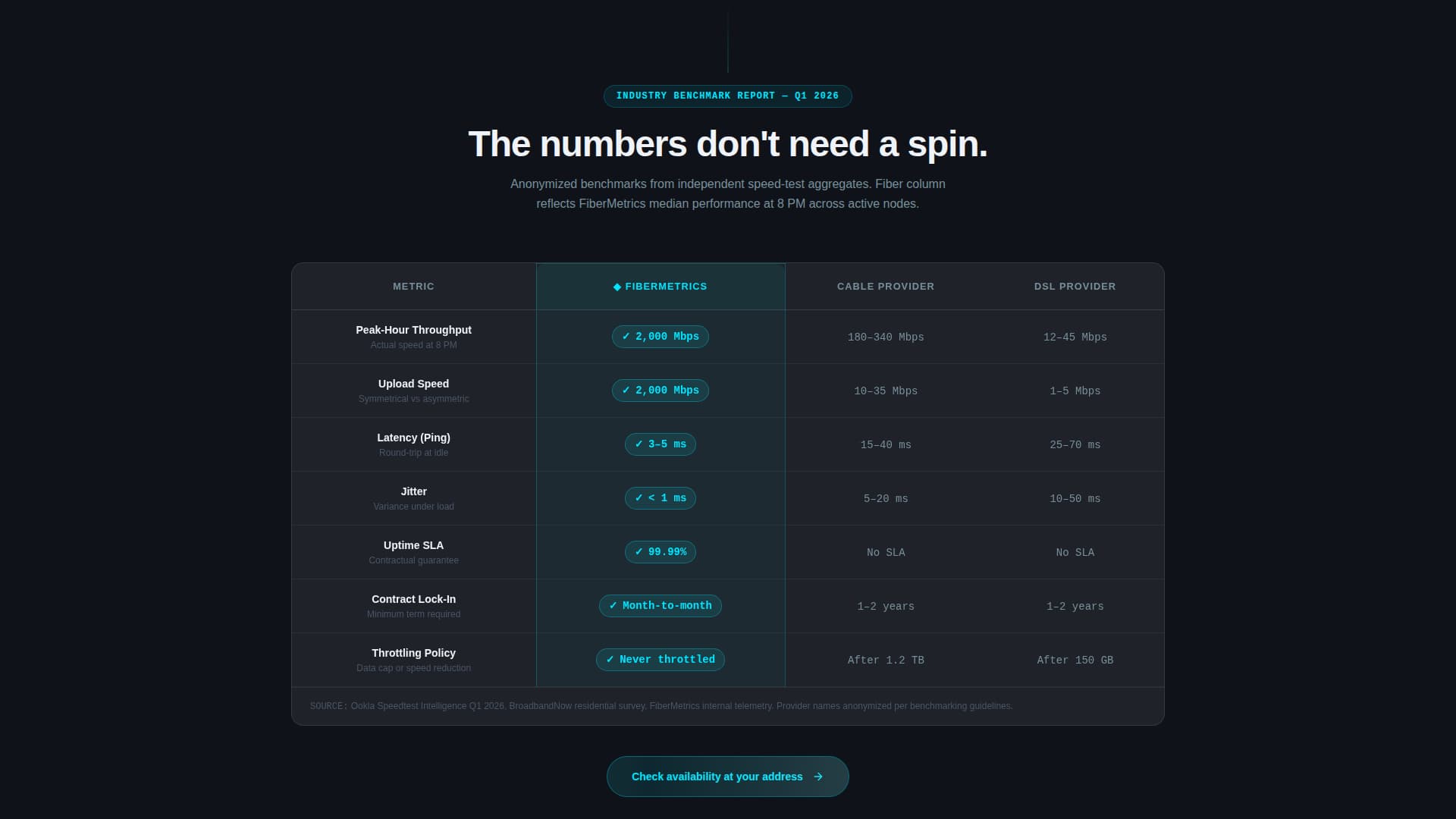Viewport: 1456px width, 819px height.
Task: Select the diamond icon next to FIBERMETRICS
Action: coord(617,287)
